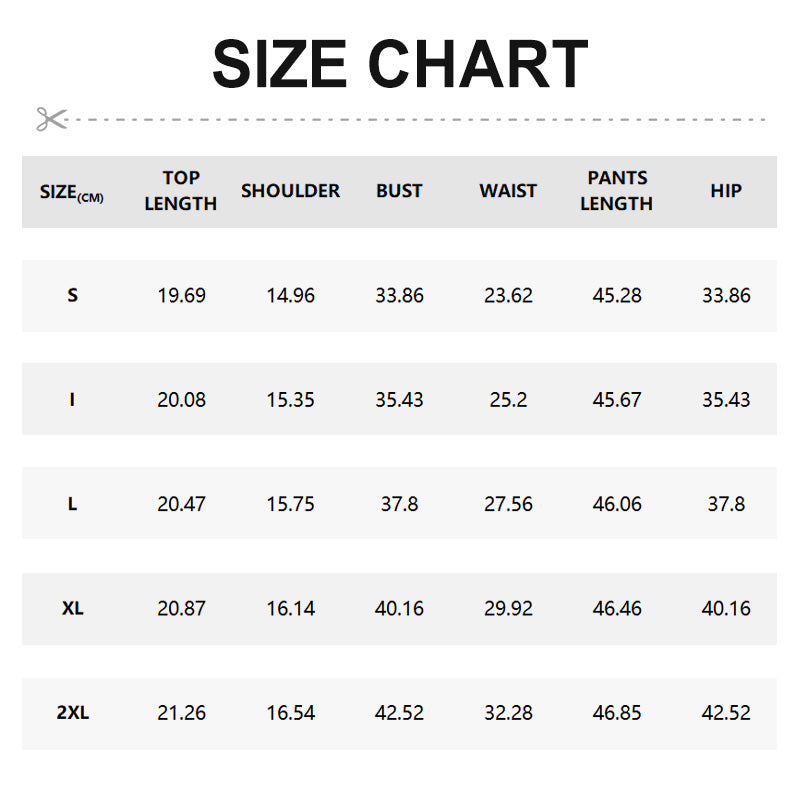Click the 46.46 pants length value

[x=617, y=608]
